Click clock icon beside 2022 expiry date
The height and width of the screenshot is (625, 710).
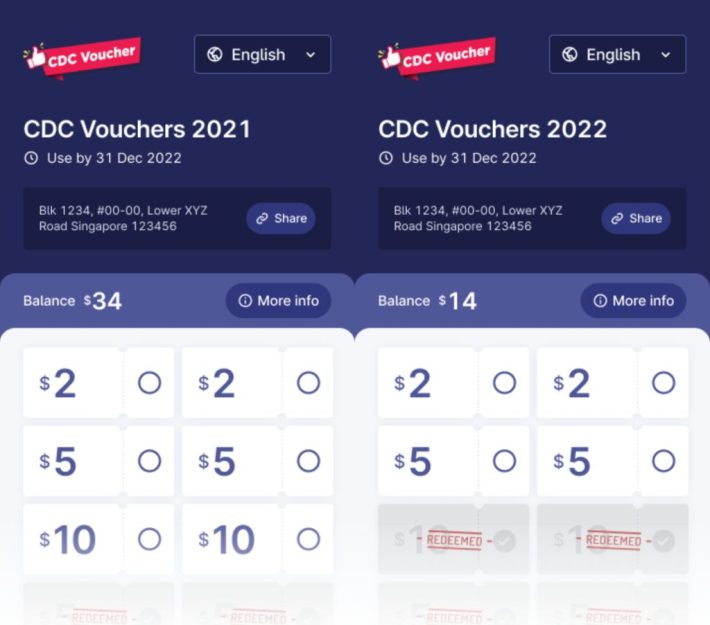click(x=386, y=158)
